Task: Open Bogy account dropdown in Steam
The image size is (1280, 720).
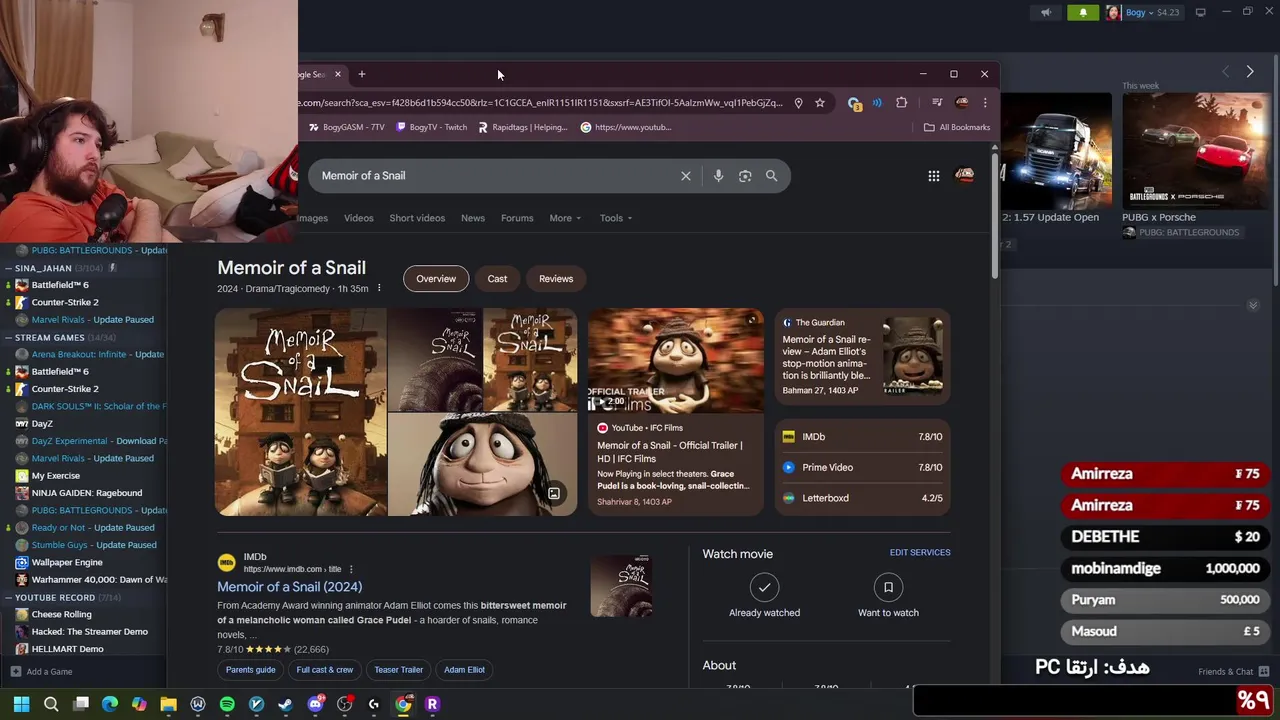Action: click(x=1143, y=12)
